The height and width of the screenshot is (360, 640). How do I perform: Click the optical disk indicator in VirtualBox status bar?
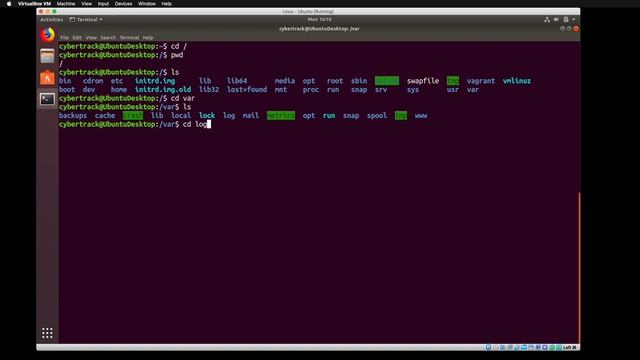(496, 347)
